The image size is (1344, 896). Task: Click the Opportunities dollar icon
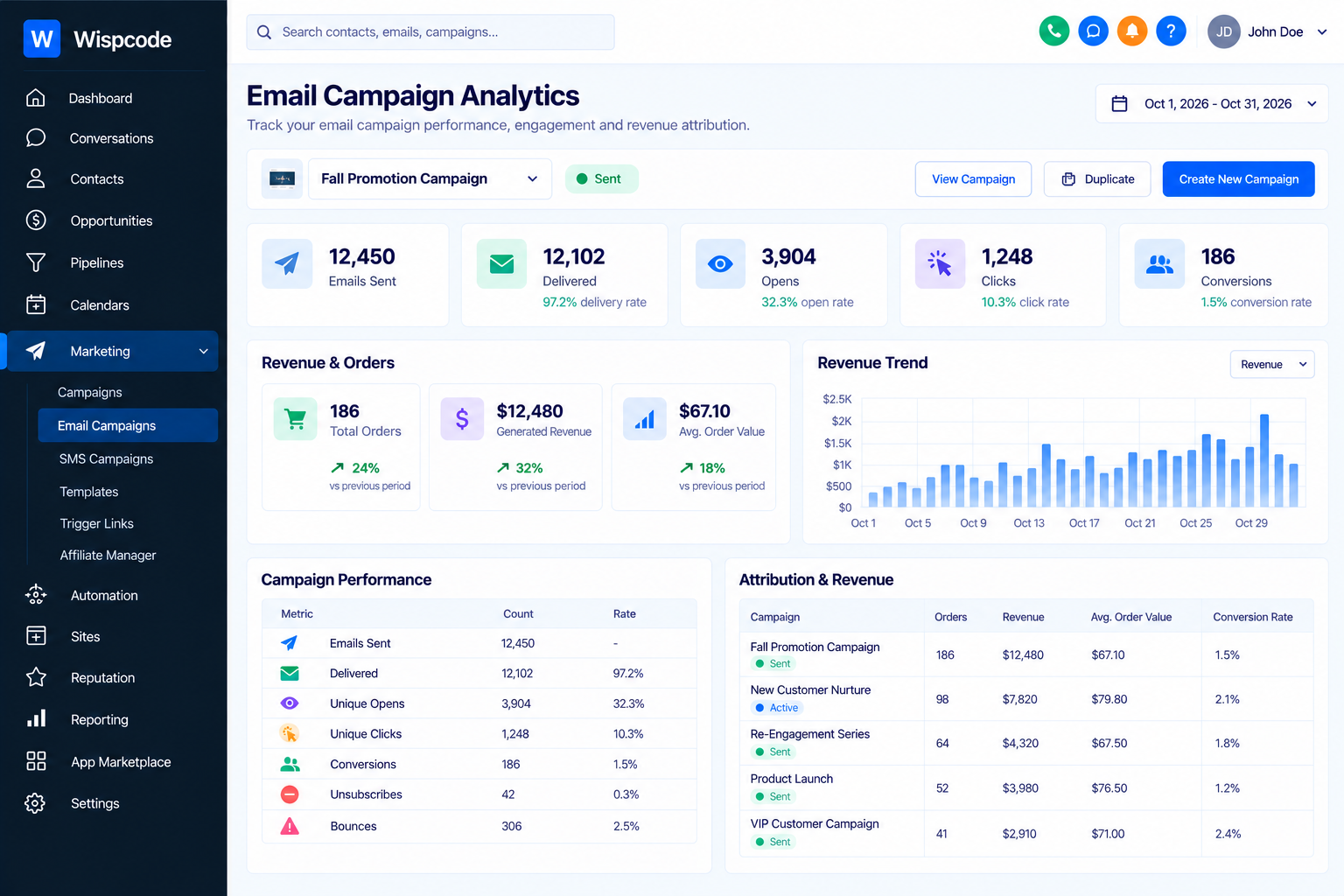(36, 220)
